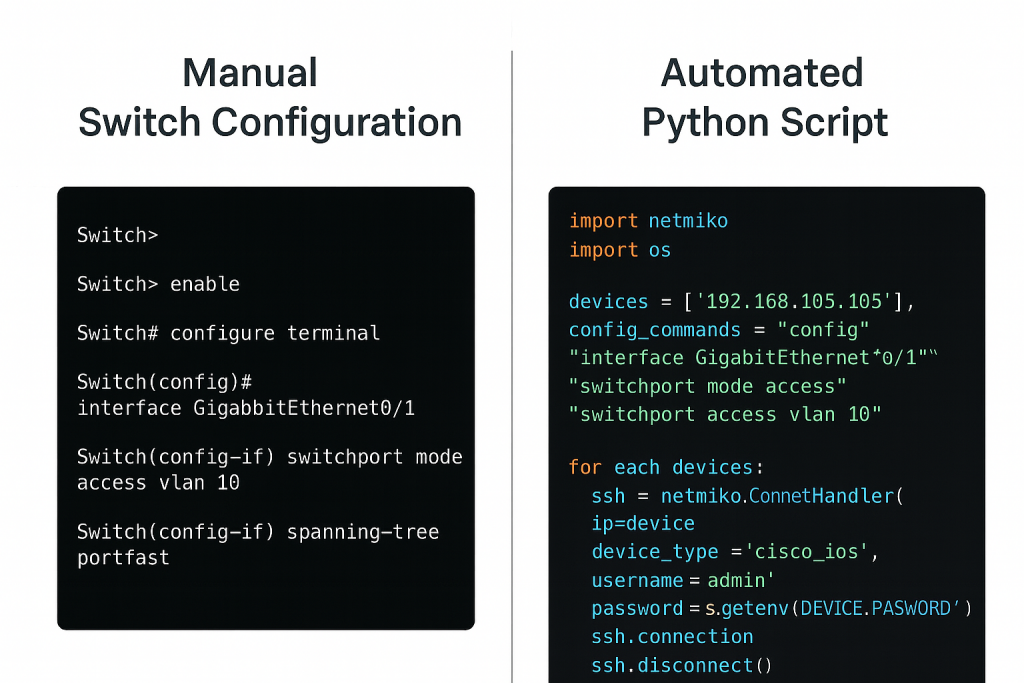
Task: Click the "switchport mode access" string
Action: pyautogui.click(x=707, y=386)
